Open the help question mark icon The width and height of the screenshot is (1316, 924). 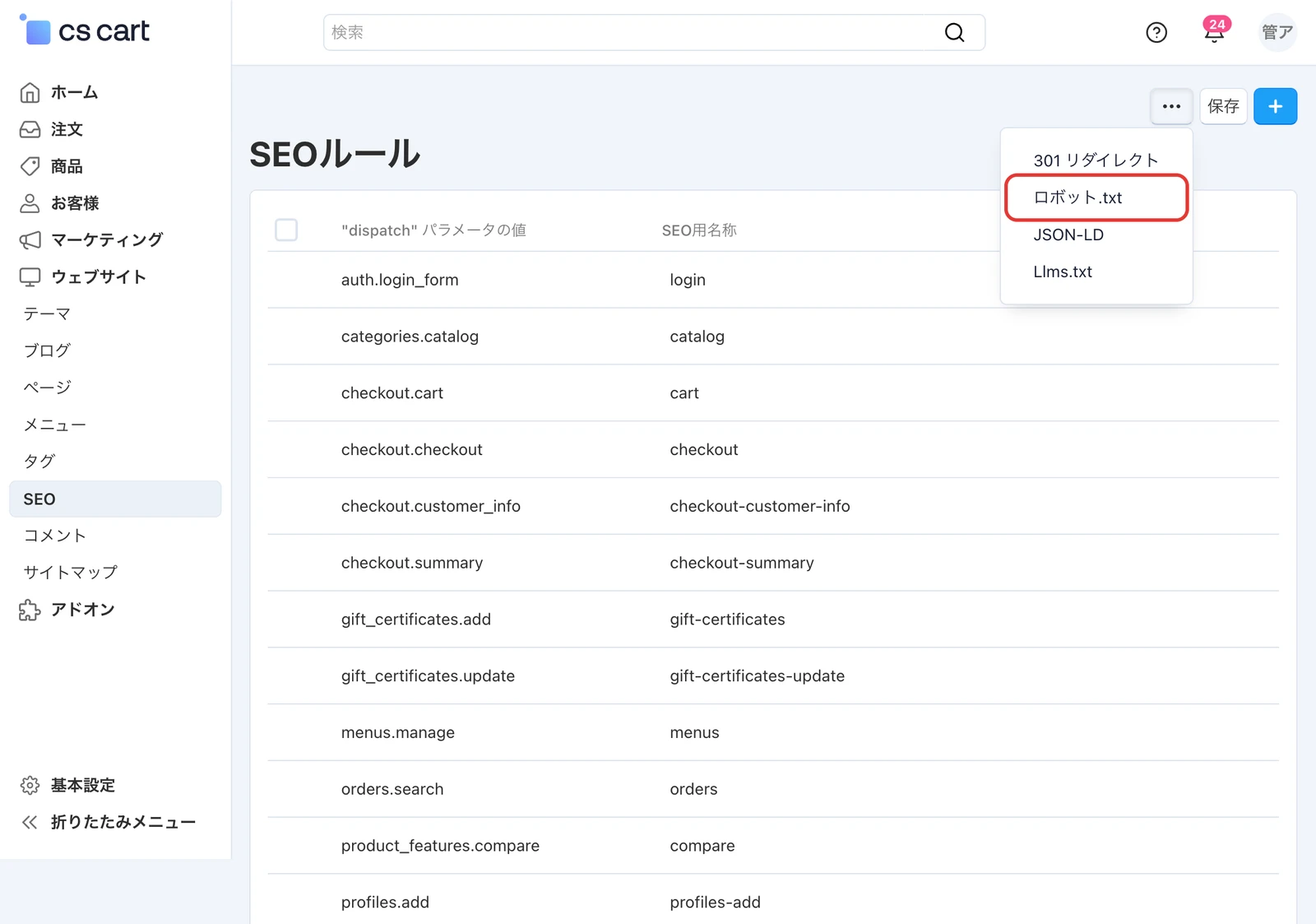point(1156,32)
